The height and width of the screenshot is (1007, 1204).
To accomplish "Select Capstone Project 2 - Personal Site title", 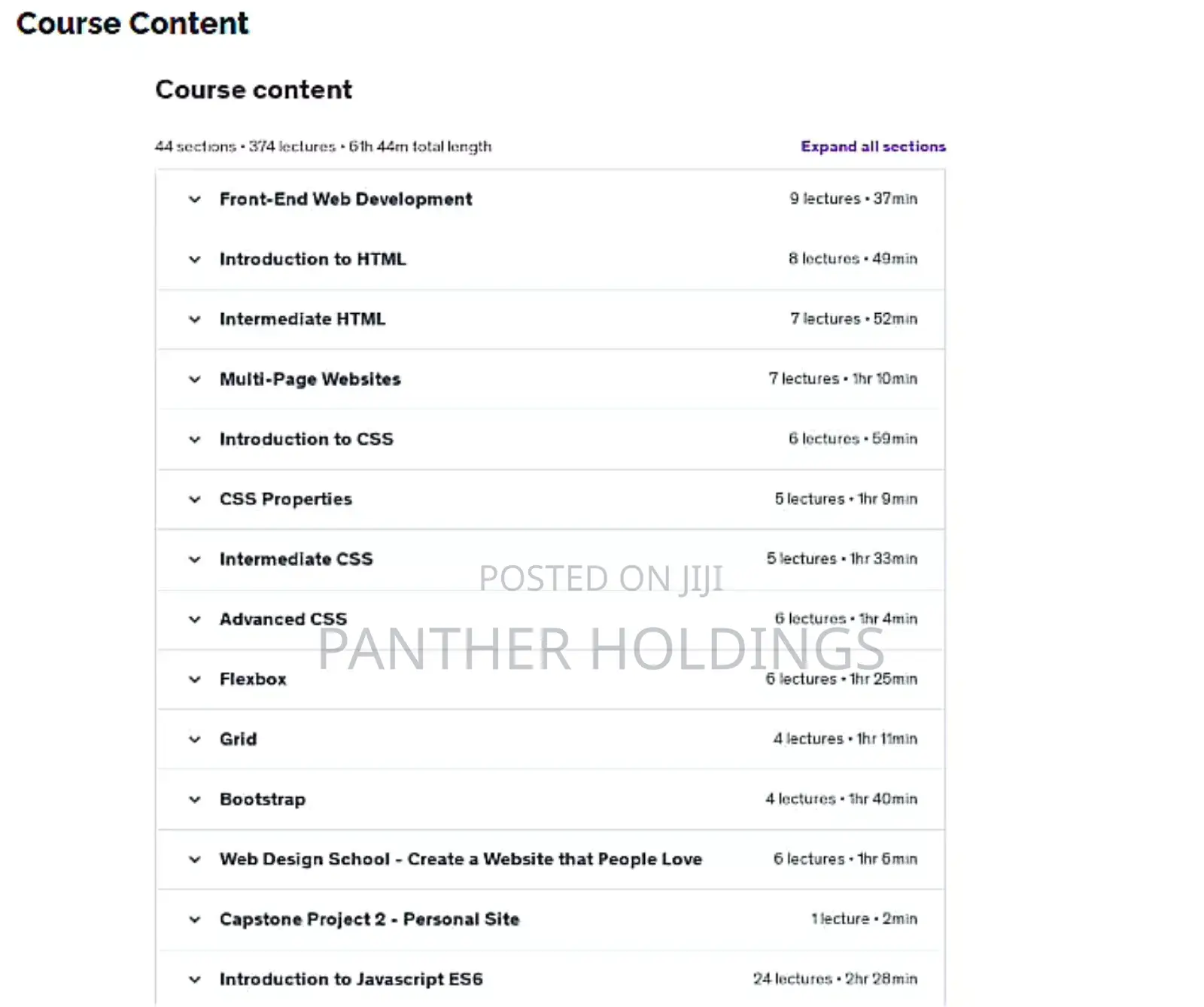I will 369,919.
